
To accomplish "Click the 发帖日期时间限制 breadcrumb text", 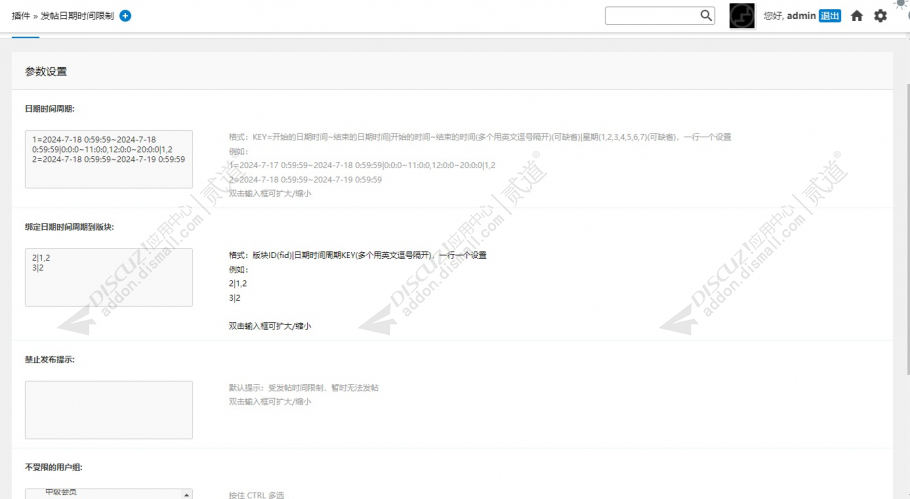I will pyautogui.click(x=77, y=16).
